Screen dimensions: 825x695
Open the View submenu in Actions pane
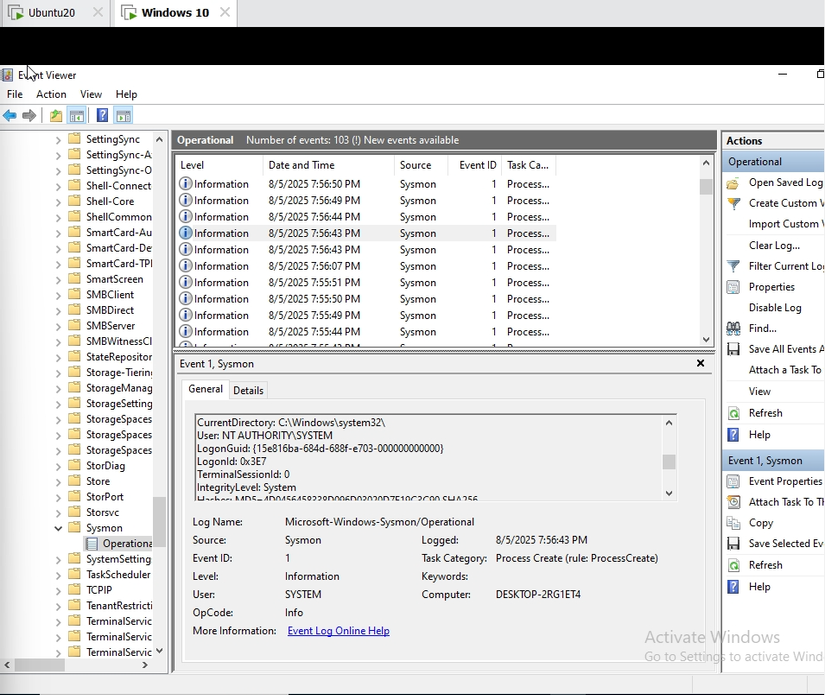760,391
